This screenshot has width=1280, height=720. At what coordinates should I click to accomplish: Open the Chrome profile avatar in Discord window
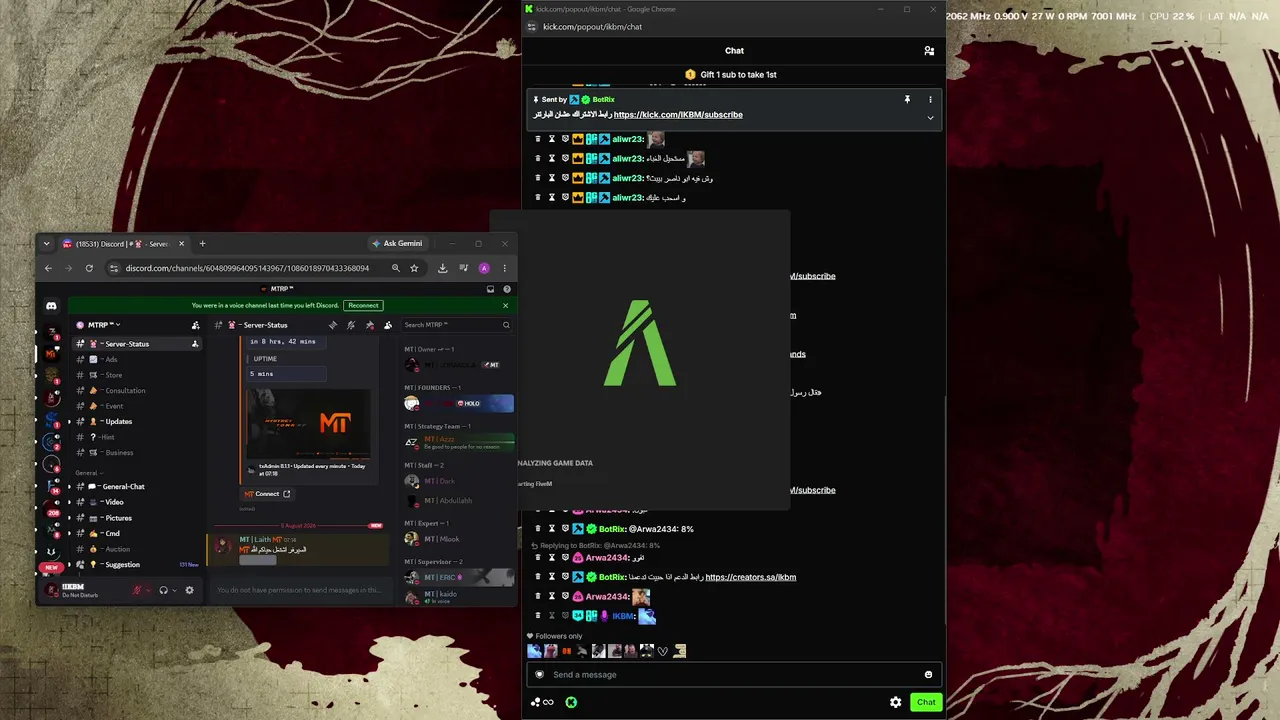[x=484, y=268]
